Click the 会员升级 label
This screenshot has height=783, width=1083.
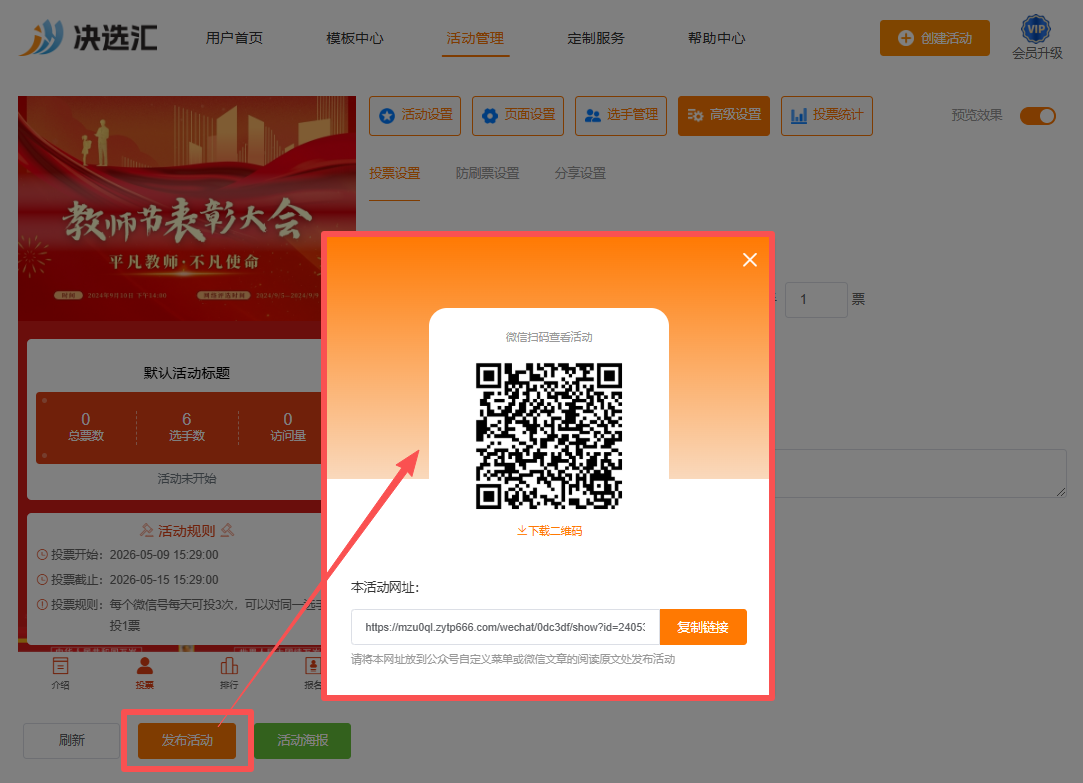click(x=1037, y=53)
